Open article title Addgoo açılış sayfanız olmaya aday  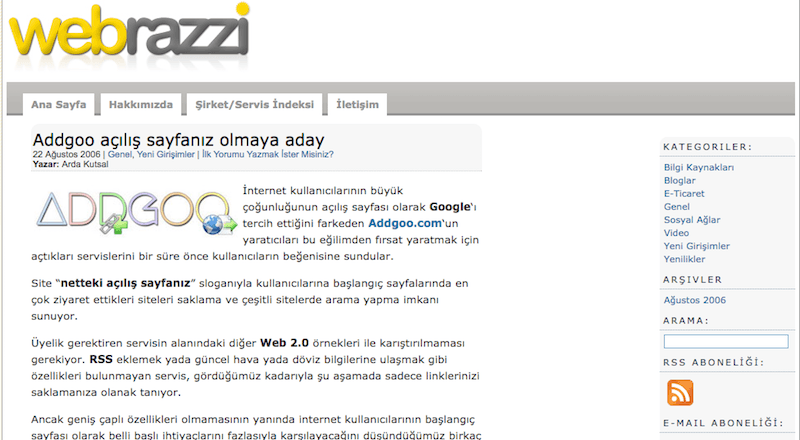click(x=179, y=139)
